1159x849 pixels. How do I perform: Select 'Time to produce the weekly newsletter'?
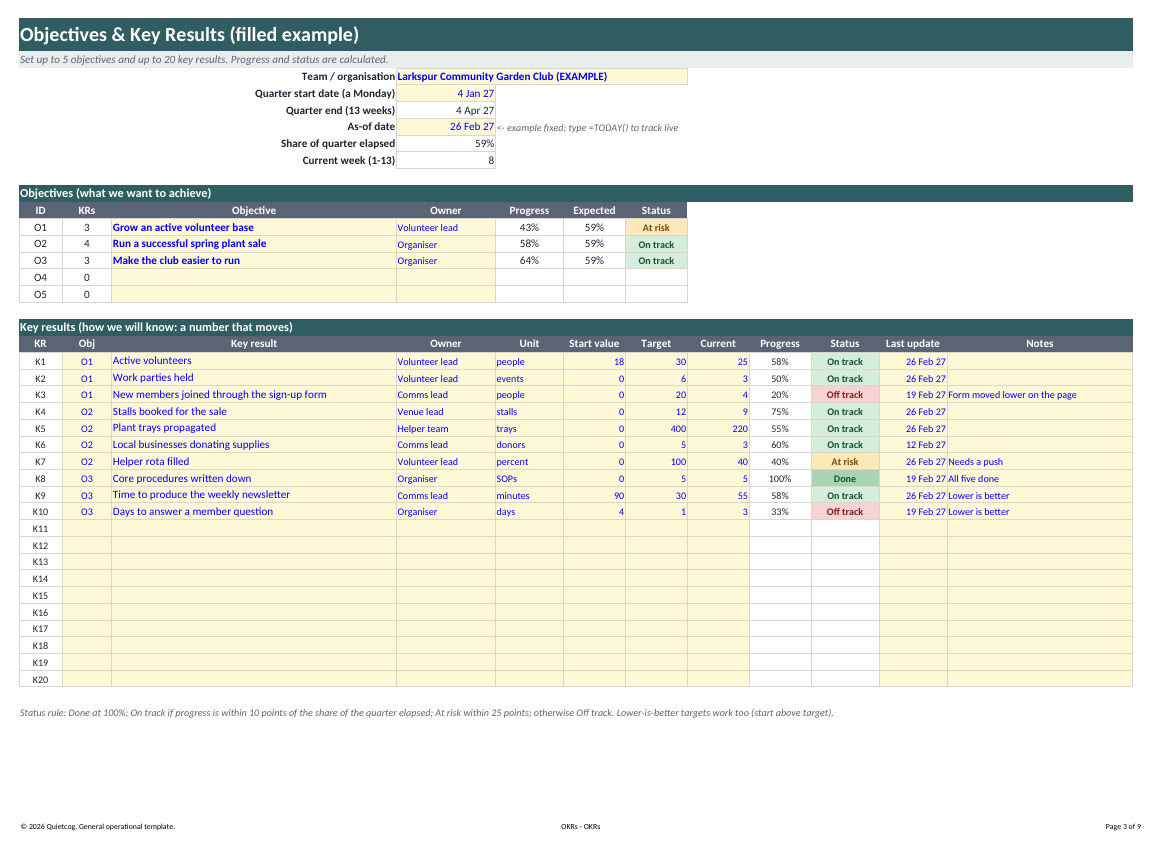tap(254, 495)
